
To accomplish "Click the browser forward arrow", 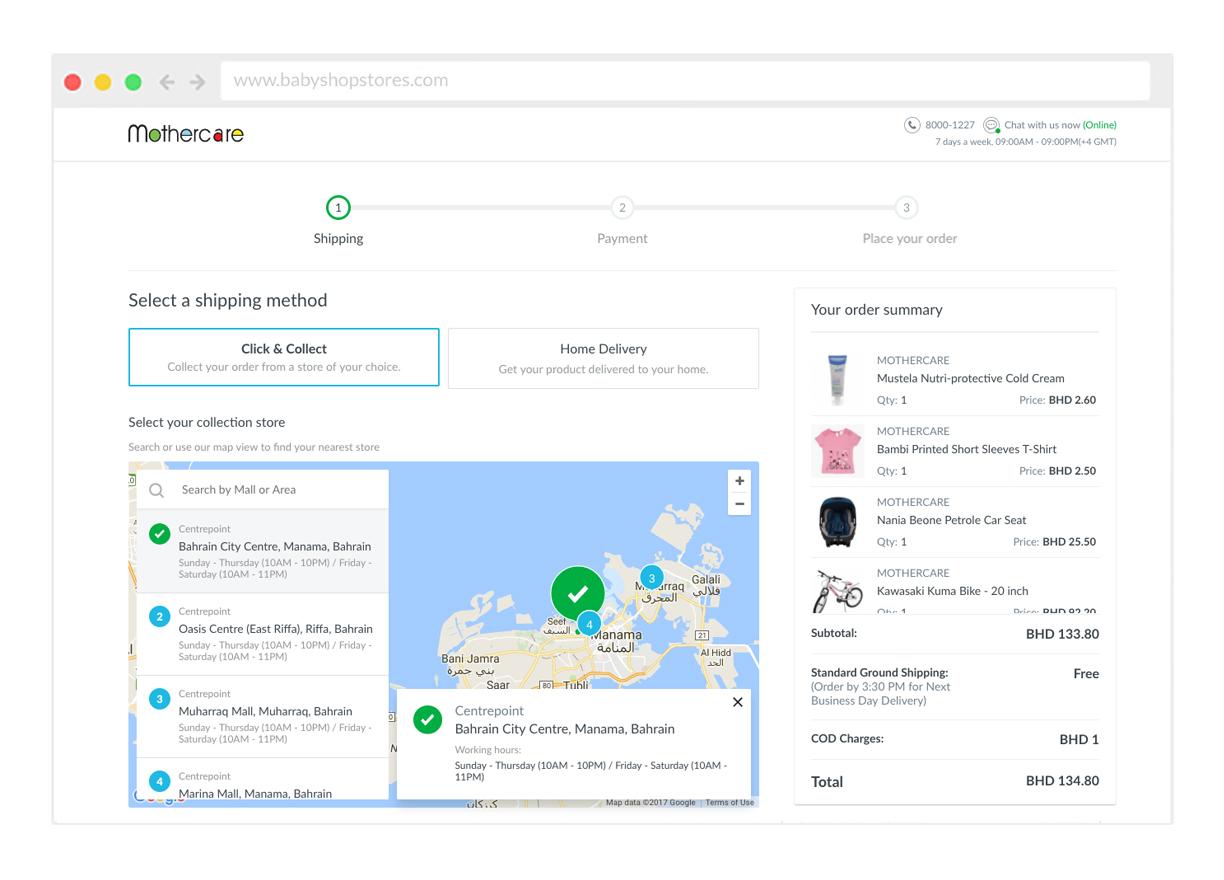I will [197, 82].
